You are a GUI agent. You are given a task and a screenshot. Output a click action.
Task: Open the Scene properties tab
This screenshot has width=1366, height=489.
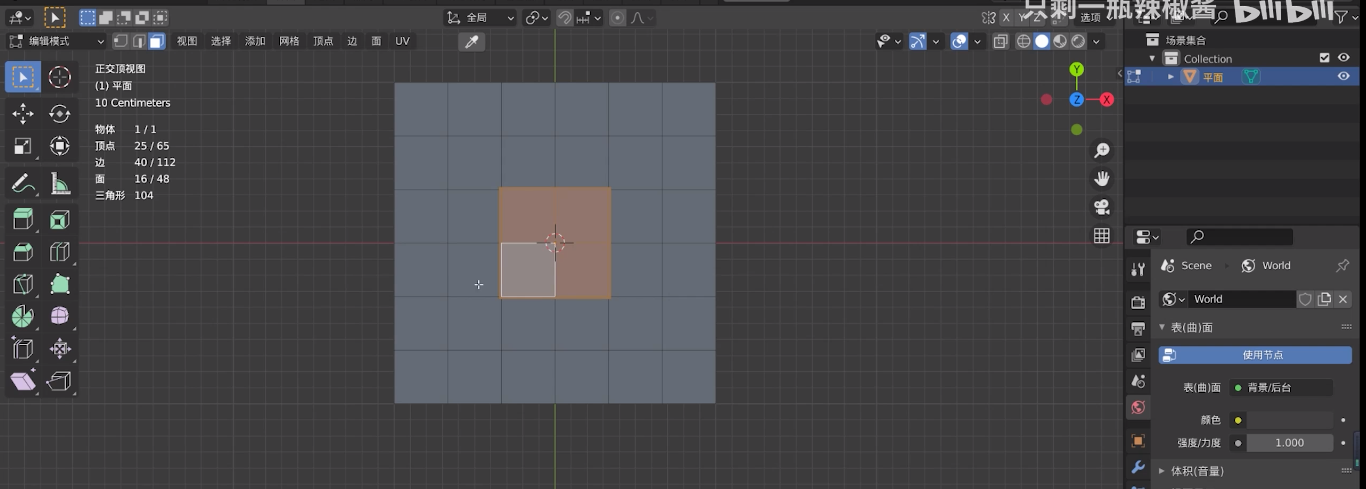click(1138, 381)
